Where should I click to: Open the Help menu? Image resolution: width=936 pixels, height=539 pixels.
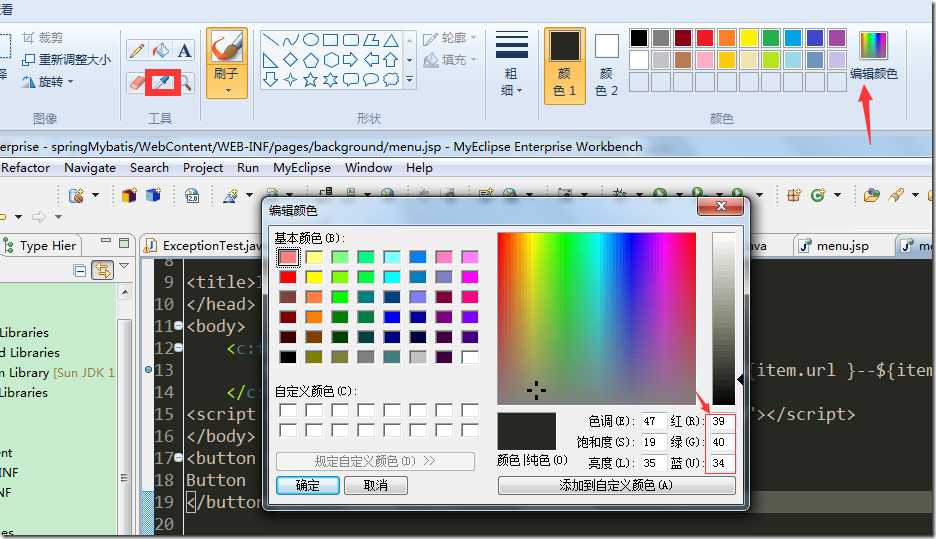point(419,168)
